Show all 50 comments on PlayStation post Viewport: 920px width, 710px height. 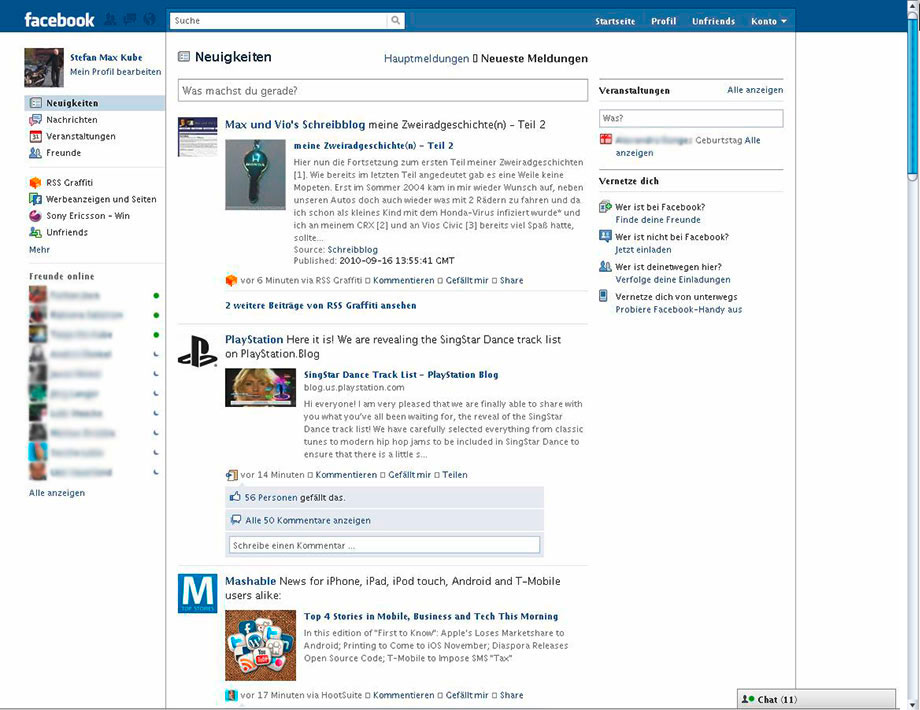click(x=307, y=520)
